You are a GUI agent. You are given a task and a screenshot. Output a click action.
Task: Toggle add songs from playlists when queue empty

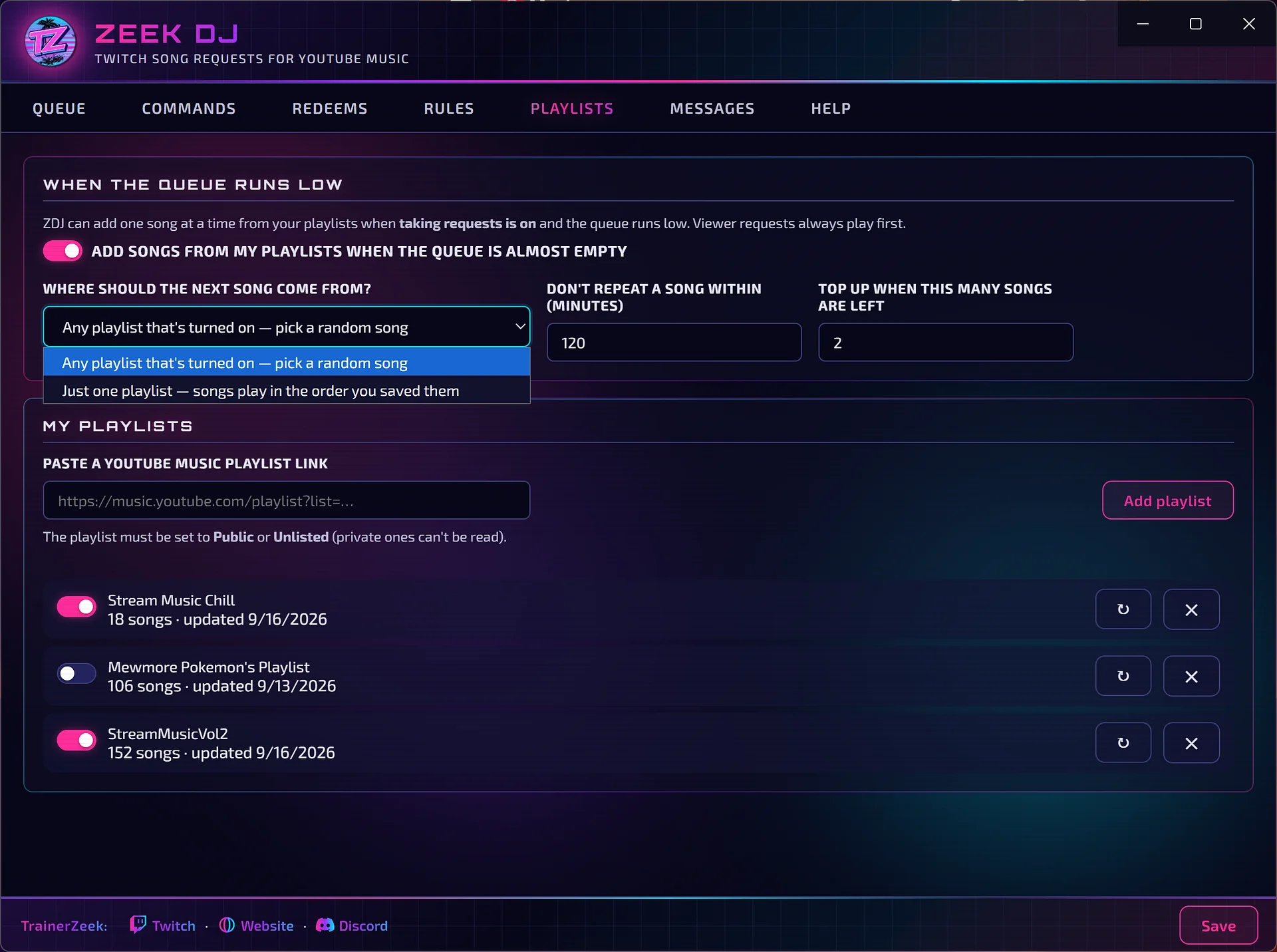click(x=63, y=251)
